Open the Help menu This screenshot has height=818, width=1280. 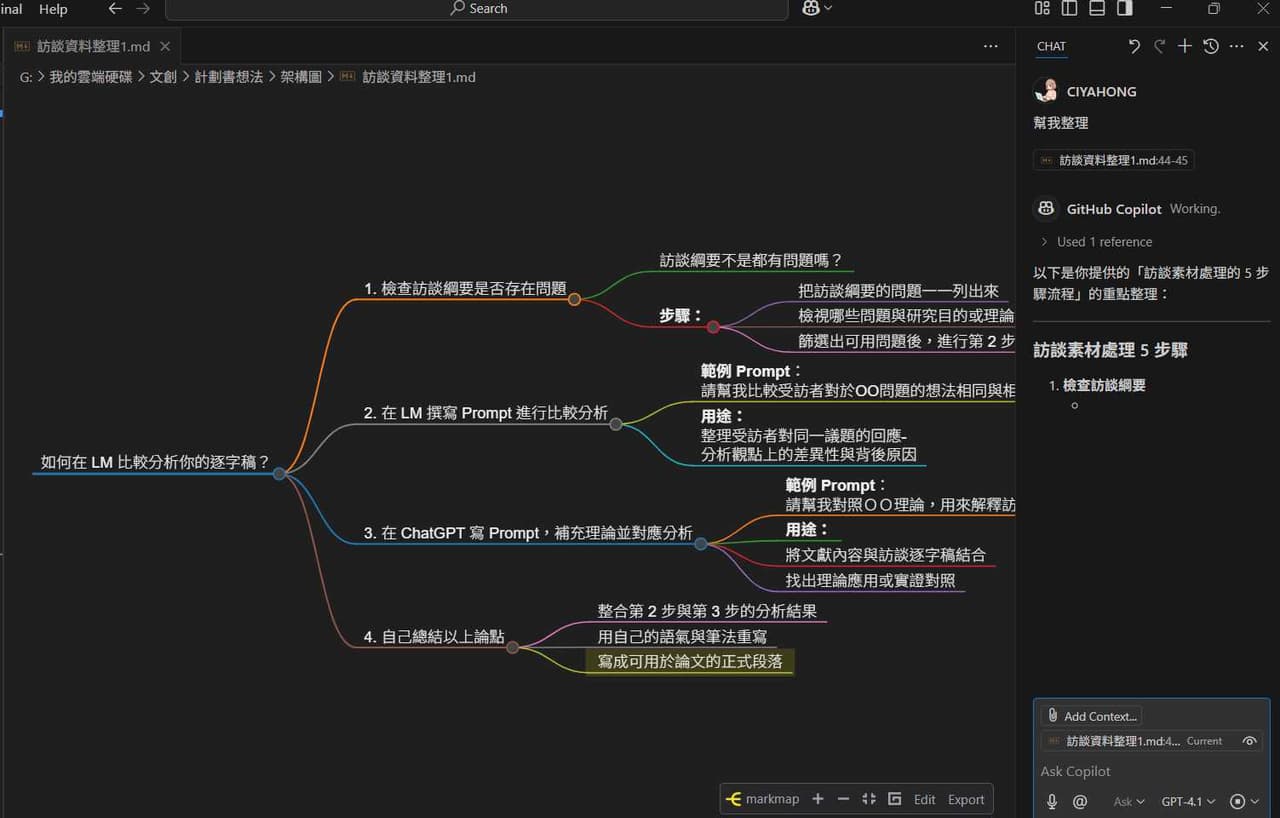(x=53, y=9)
